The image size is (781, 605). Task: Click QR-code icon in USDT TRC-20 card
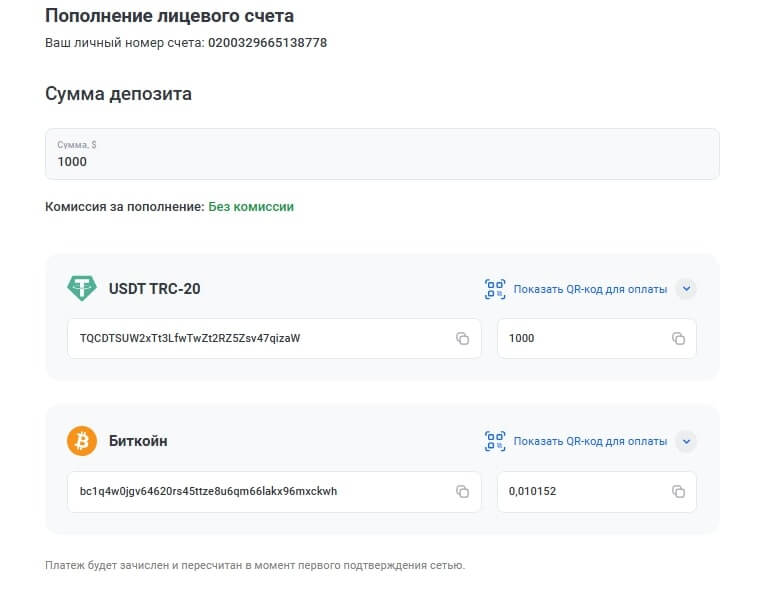[495, 289]
